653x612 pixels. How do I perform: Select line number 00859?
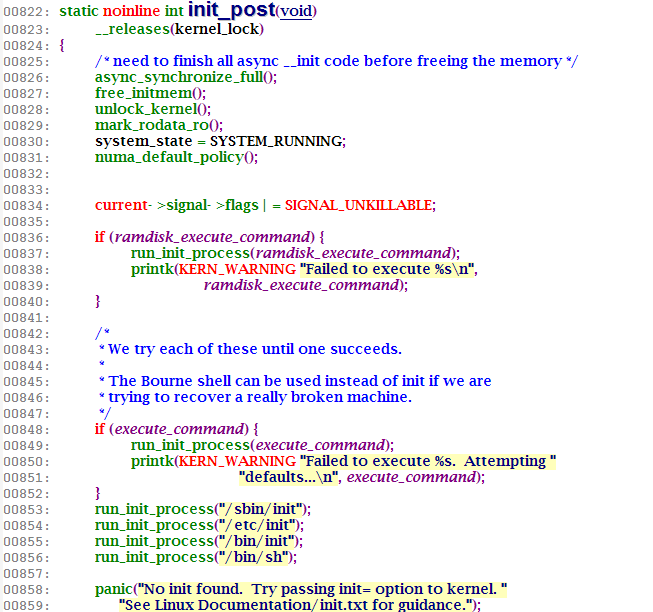click(x=25, y=604)
